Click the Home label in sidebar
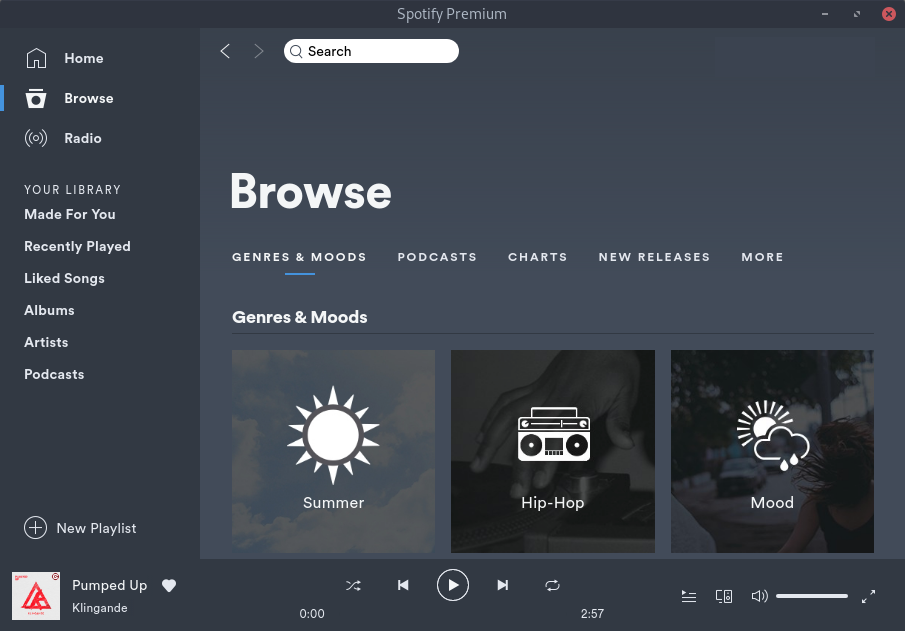 (x=84, y=58)
